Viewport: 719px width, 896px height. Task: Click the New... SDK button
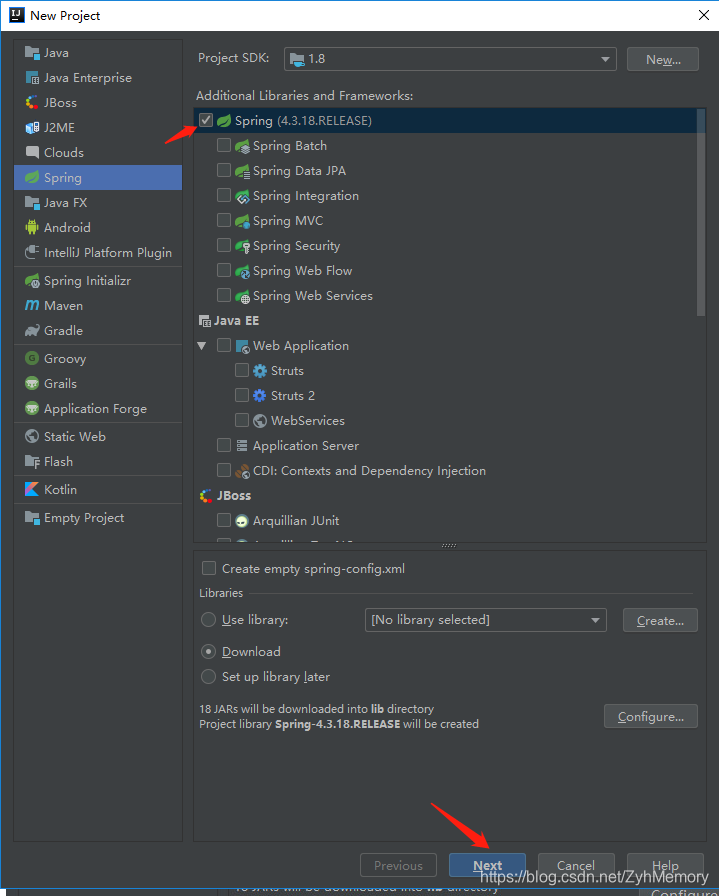pyautogui.click(x=662, y=59)
